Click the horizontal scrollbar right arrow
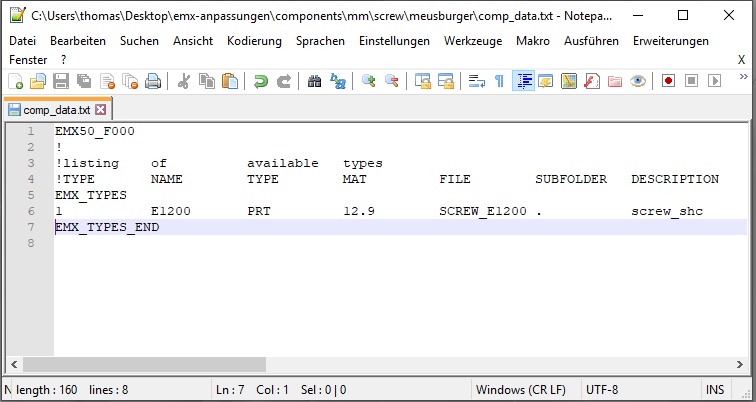This screenshot has width=756, height=402. pos(740,364)
